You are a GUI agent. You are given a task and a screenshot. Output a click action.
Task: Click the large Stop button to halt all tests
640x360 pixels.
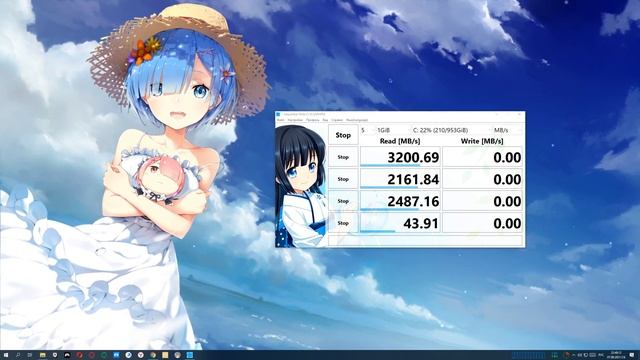343,135
